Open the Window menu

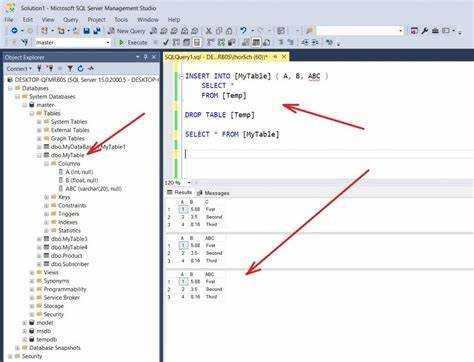pyautogui.click(x=148, y=20)
